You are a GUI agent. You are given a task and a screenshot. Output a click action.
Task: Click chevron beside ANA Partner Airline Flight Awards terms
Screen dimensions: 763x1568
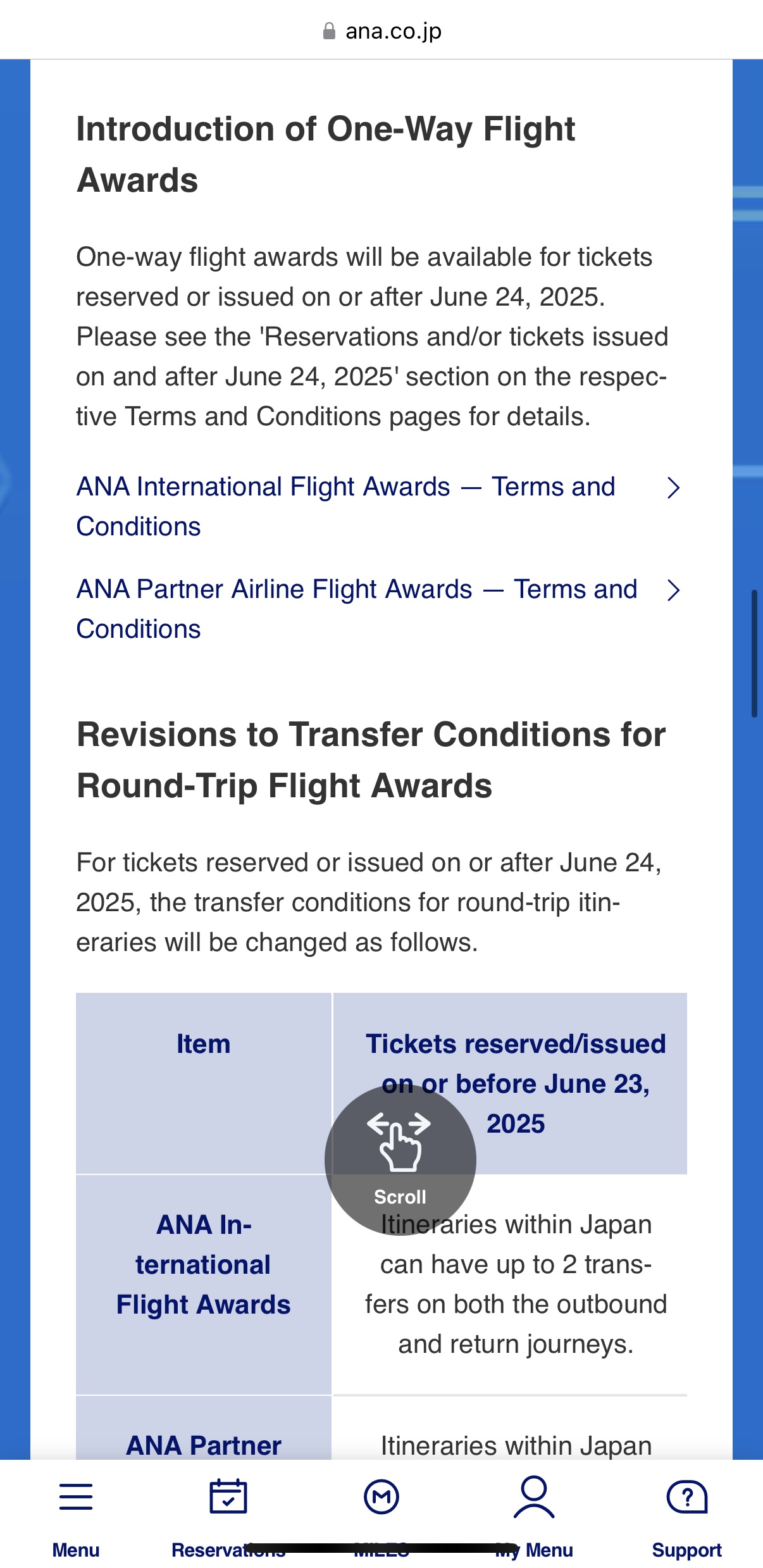coord(674,590)
